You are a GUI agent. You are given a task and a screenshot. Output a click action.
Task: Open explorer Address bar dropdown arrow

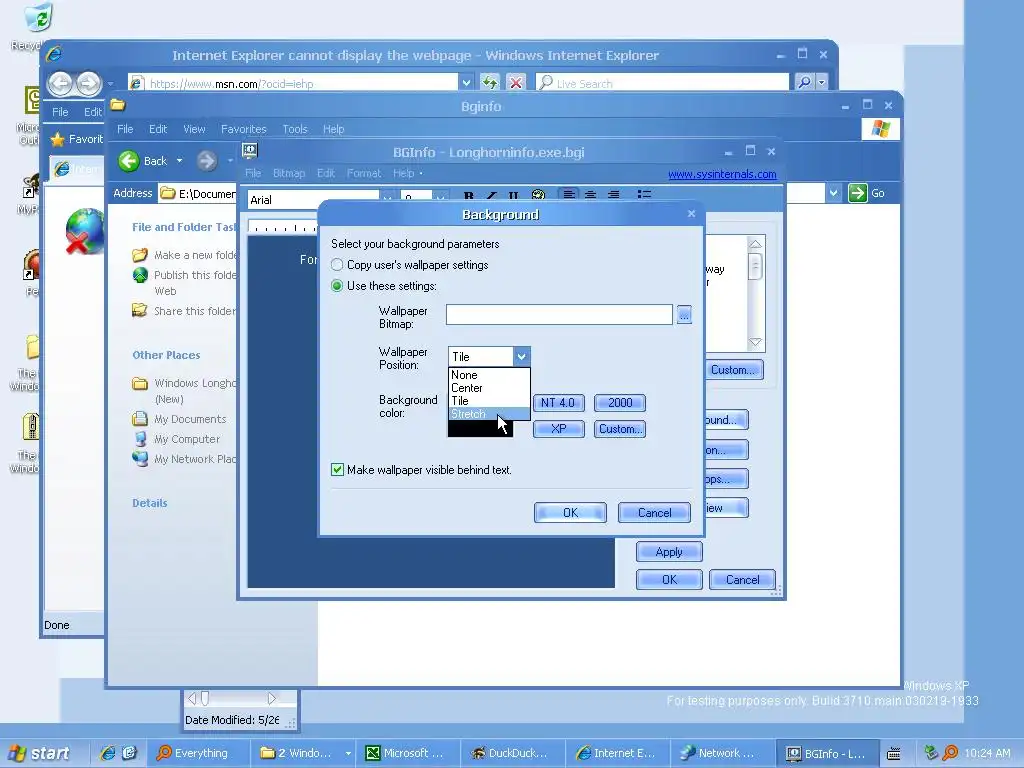(833, 193)
